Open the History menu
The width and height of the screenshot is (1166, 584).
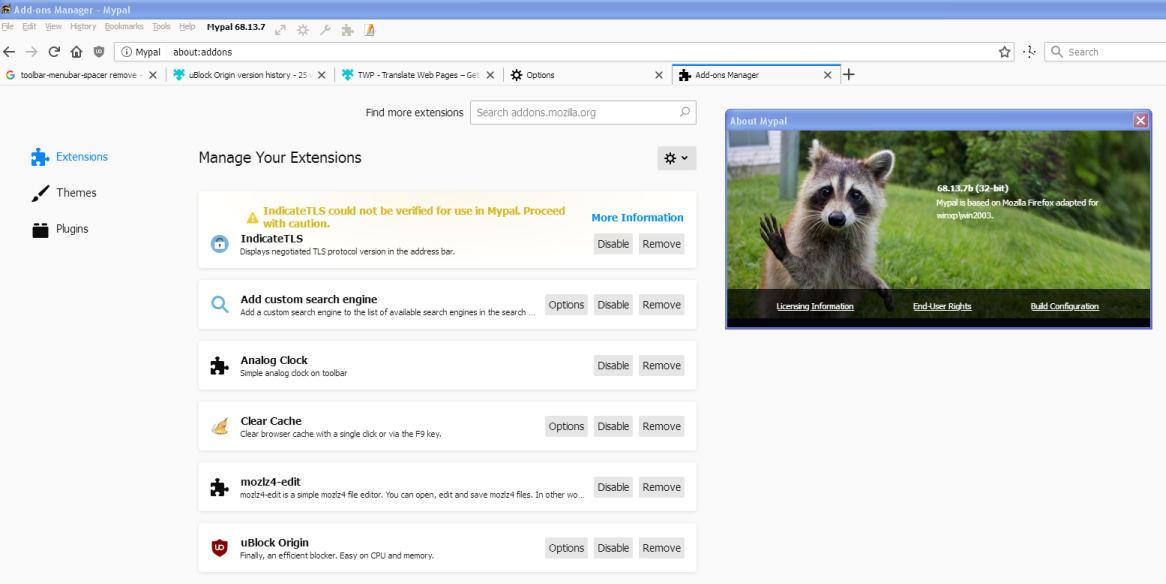click(83, 26)
